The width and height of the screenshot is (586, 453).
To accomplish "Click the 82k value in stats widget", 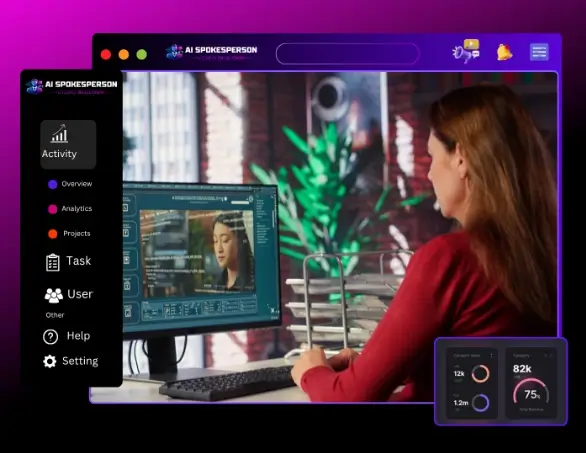I will point(522,369).
